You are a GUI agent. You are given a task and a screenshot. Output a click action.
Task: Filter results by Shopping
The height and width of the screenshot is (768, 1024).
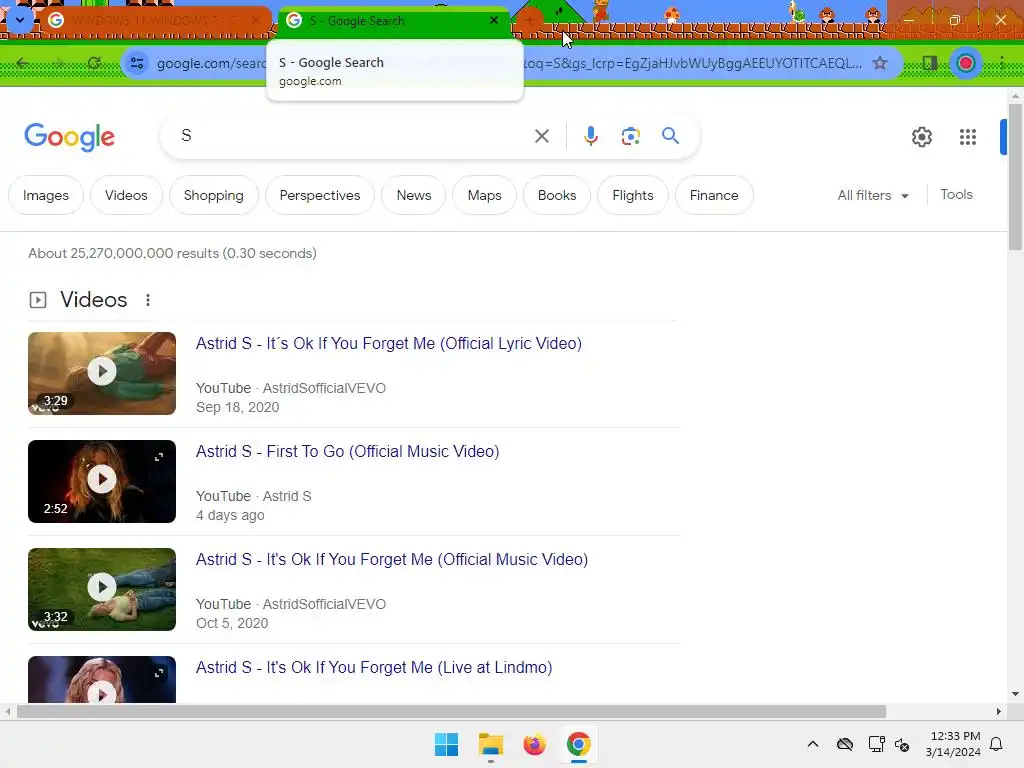pos(214,195)
